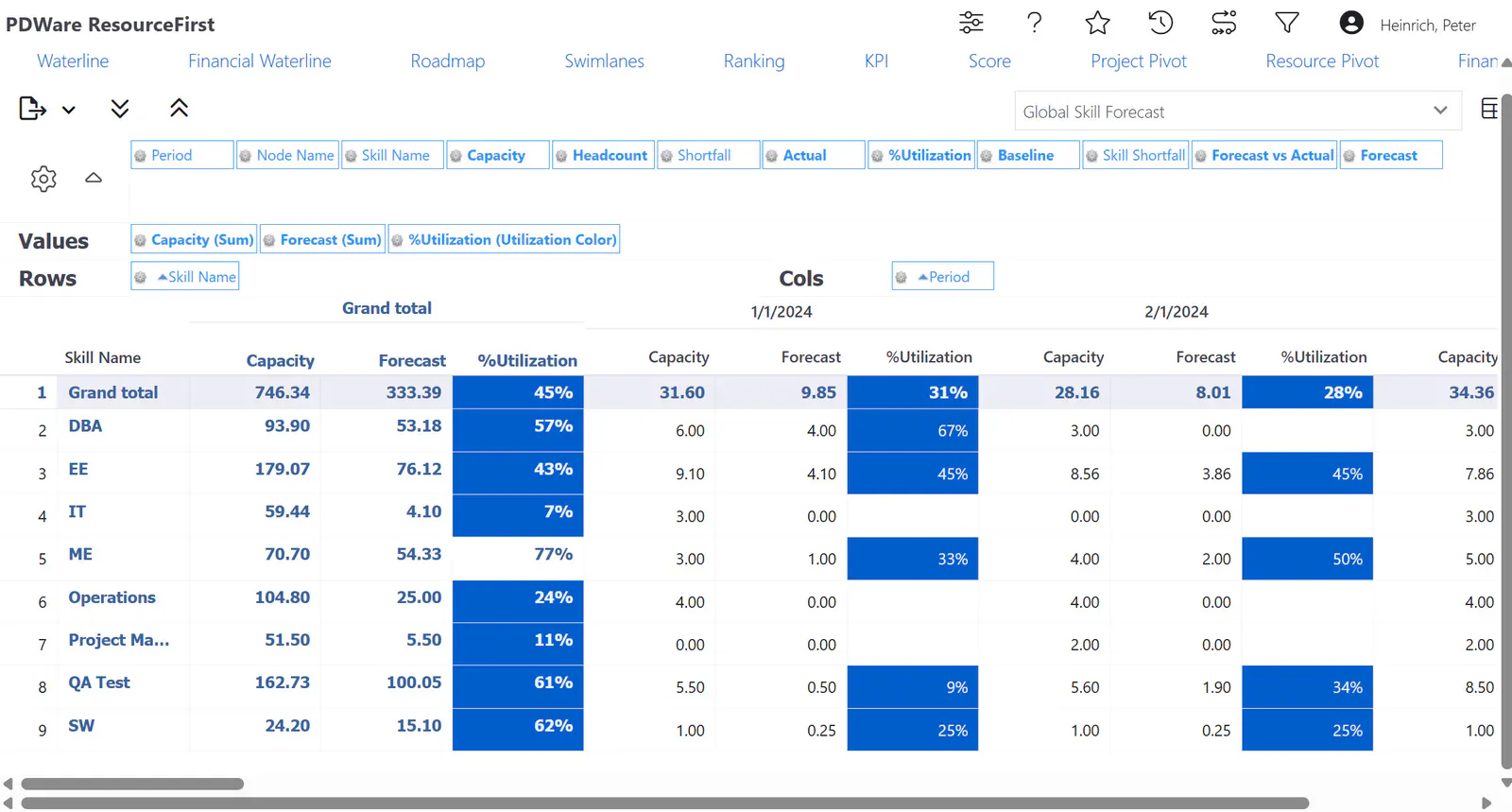Click the QA Test skill row label
The width and height of the screenshot is (1512, 812).
point(99,682)
